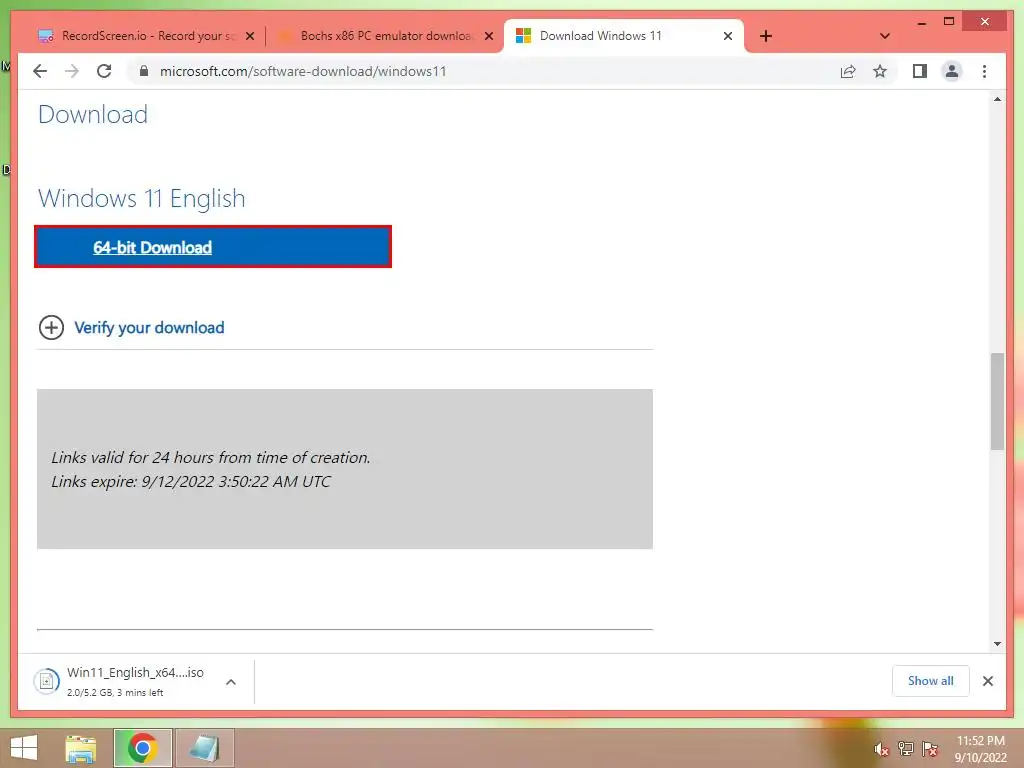The height and width of the screenshot is (768, 1024).
Task: Expand the download item options chevron
Action: pos(231,682)
